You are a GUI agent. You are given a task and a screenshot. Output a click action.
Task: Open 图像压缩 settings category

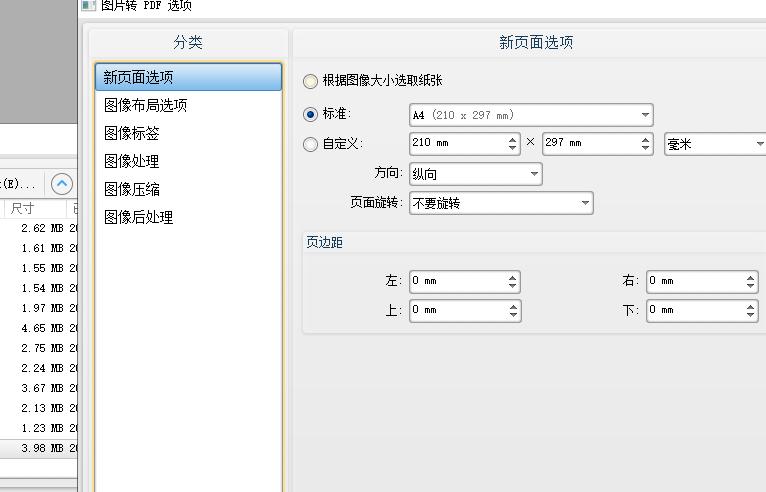coord(132,189)
